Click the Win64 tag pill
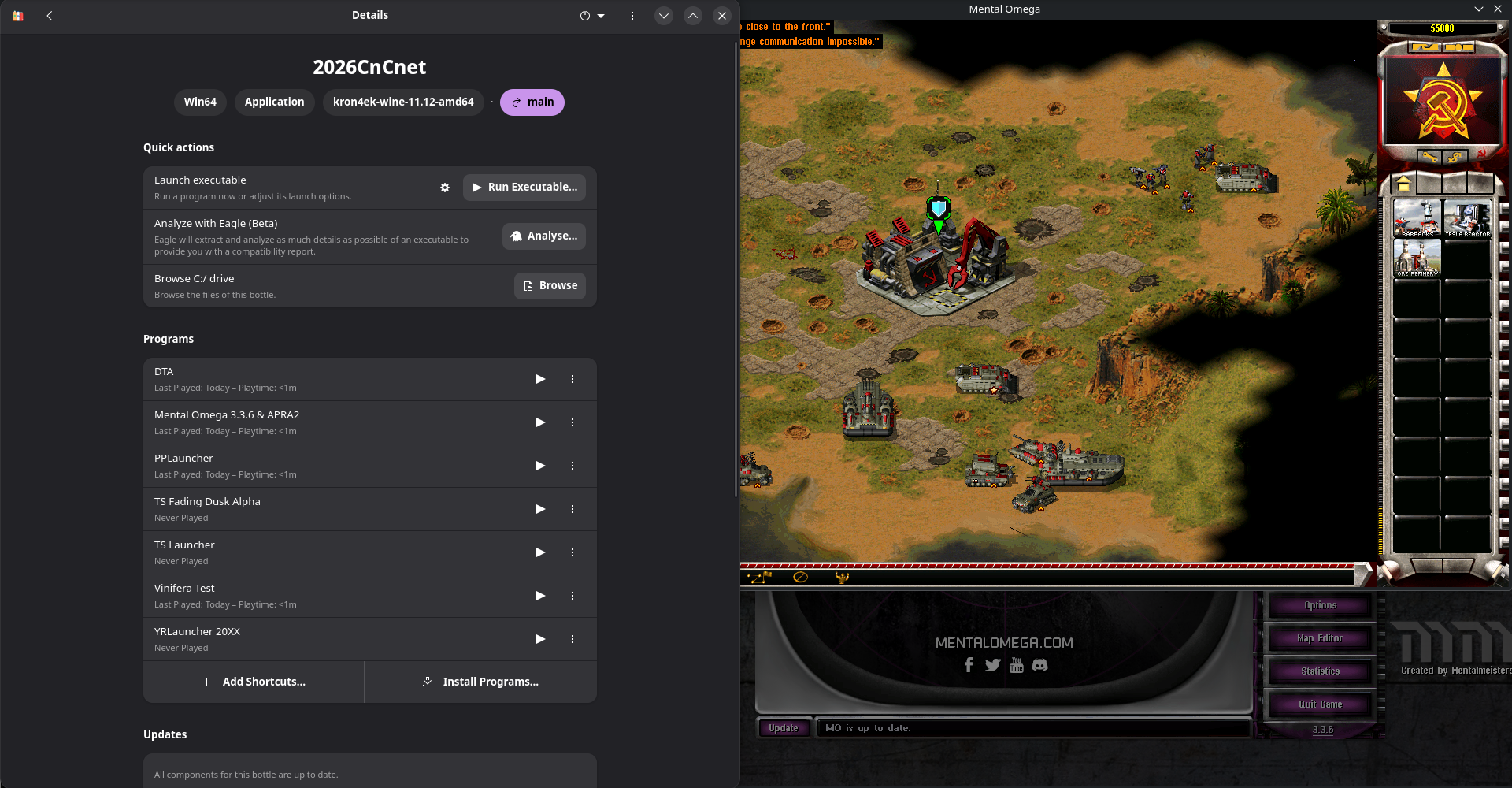 (x=200, y=102)
